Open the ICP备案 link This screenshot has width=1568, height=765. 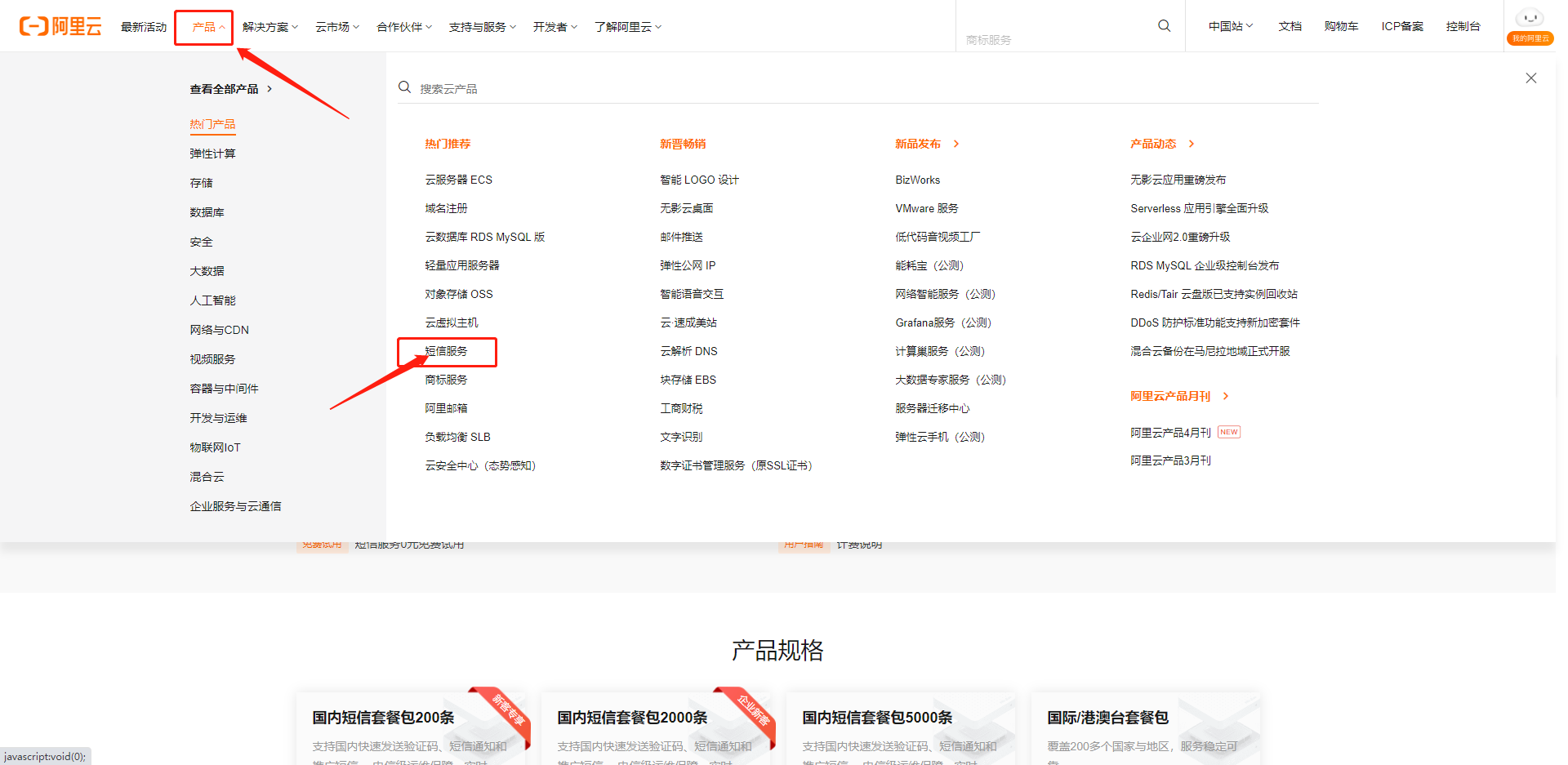click(1402, 26)
